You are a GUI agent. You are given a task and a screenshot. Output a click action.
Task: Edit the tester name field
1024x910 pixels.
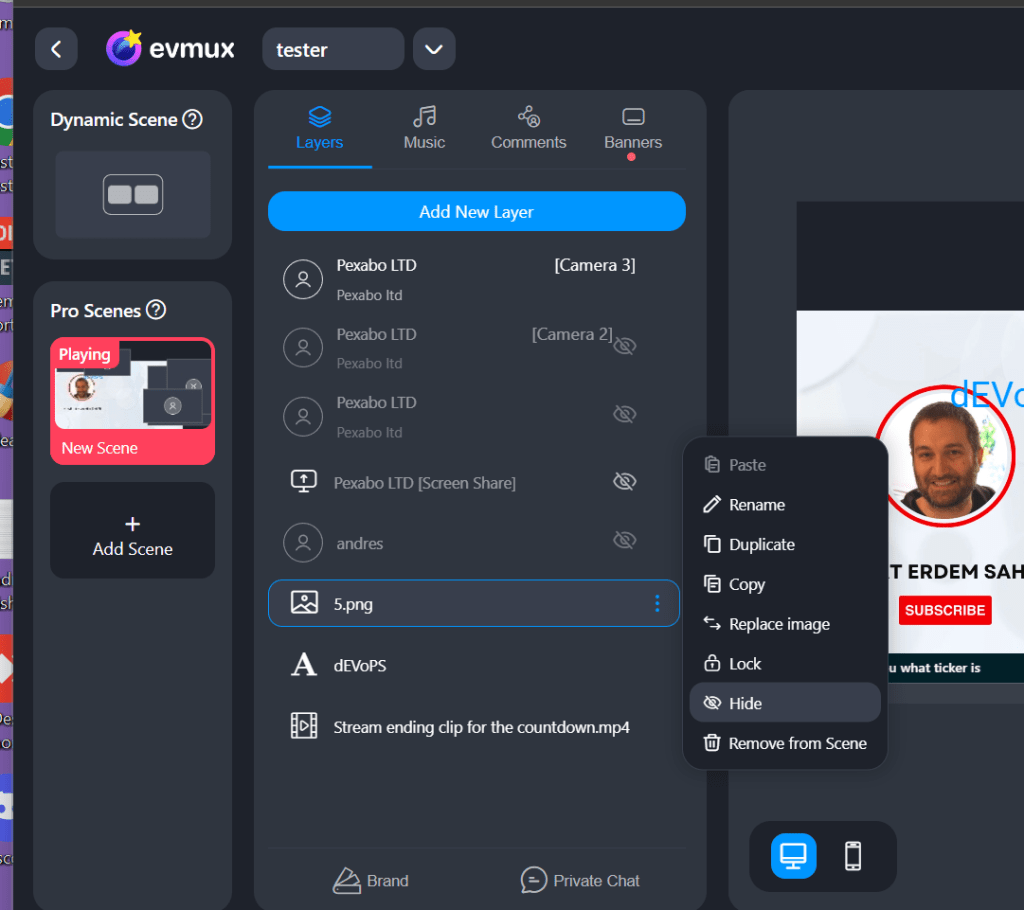(x=333, y=49)
